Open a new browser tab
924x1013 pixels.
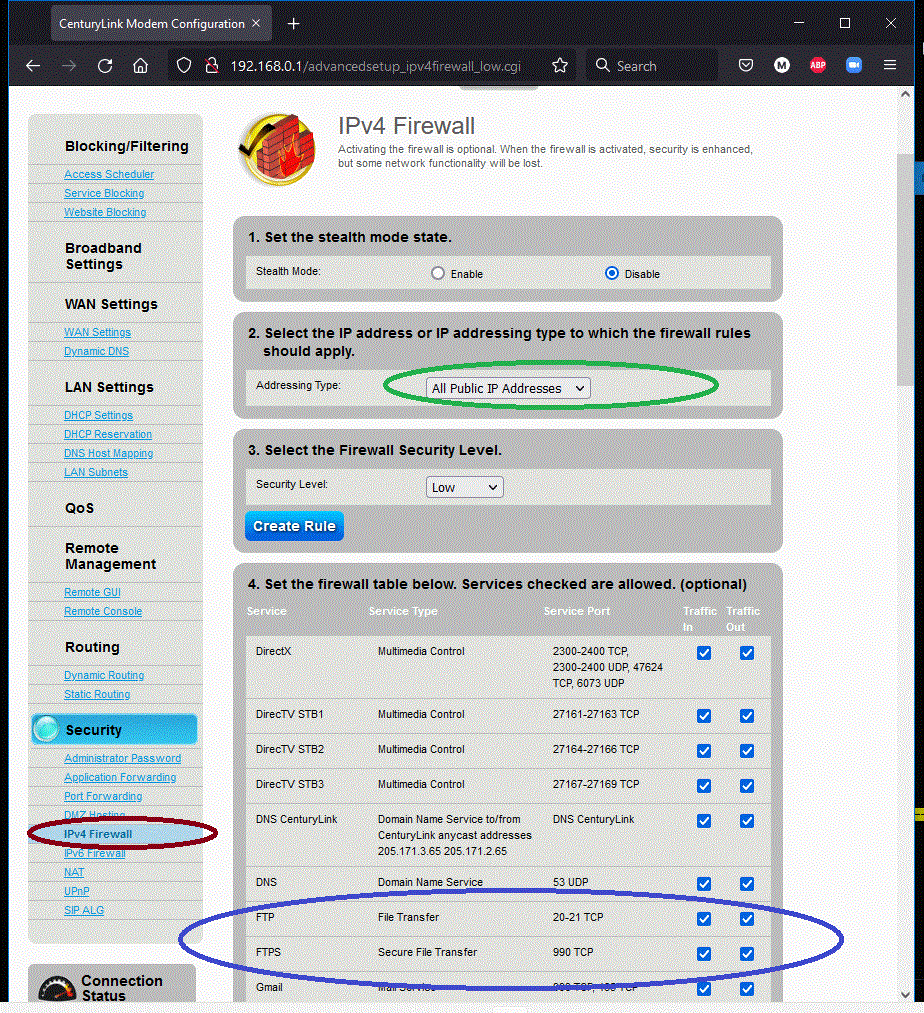[x=293, y=23]
